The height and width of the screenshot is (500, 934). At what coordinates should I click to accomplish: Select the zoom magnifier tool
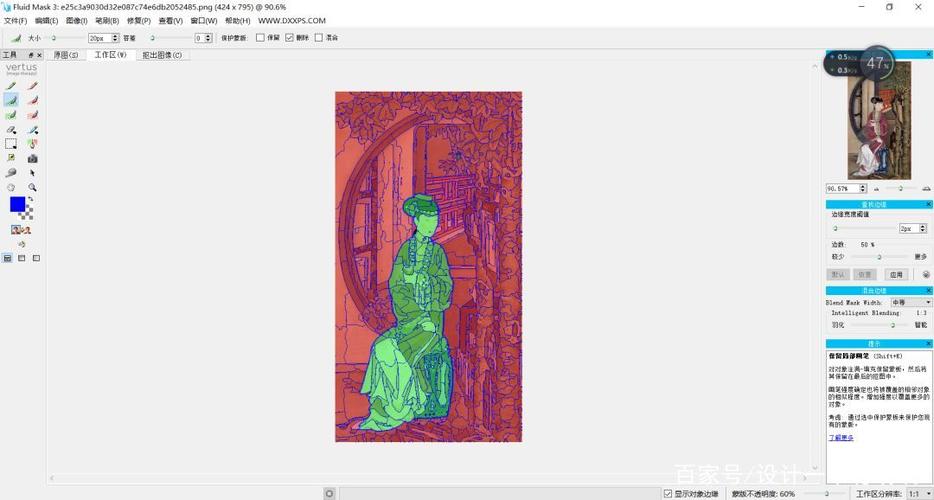(x=33, y=187)
